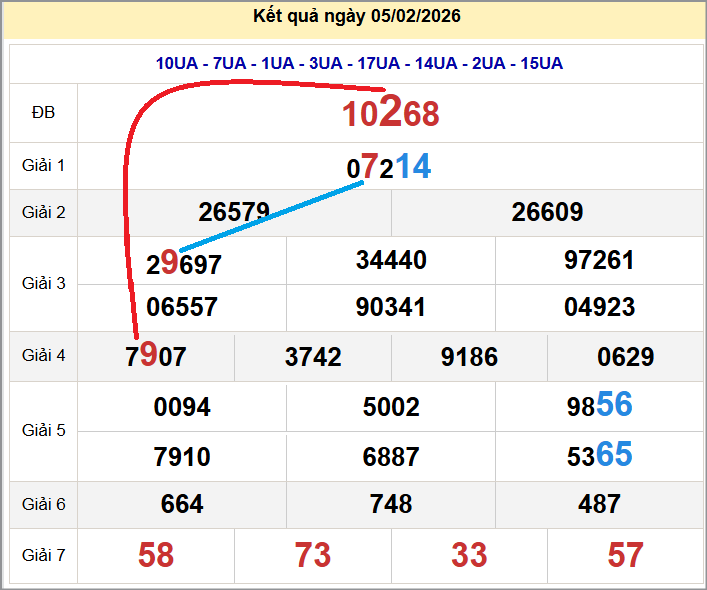Screen dimensions: 707x590
Task: Click the ĐB row label
Action: pos(43,113)
